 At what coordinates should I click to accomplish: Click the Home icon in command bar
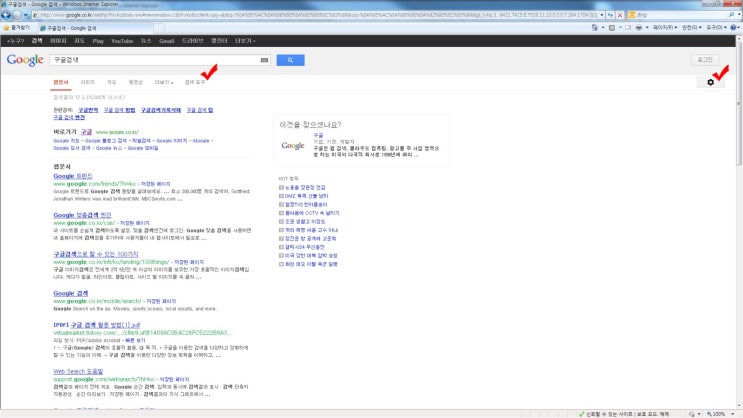coord(595,28)
